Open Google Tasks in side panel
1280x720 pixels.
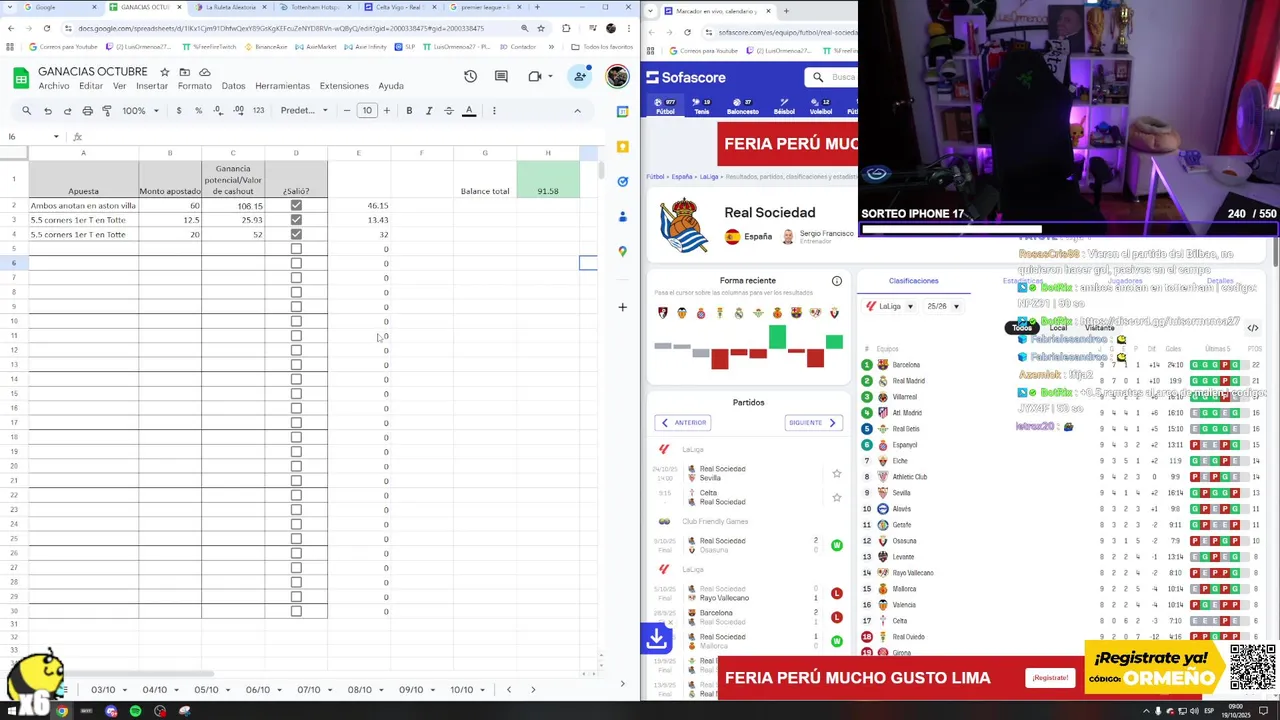(x=622, y=181)
